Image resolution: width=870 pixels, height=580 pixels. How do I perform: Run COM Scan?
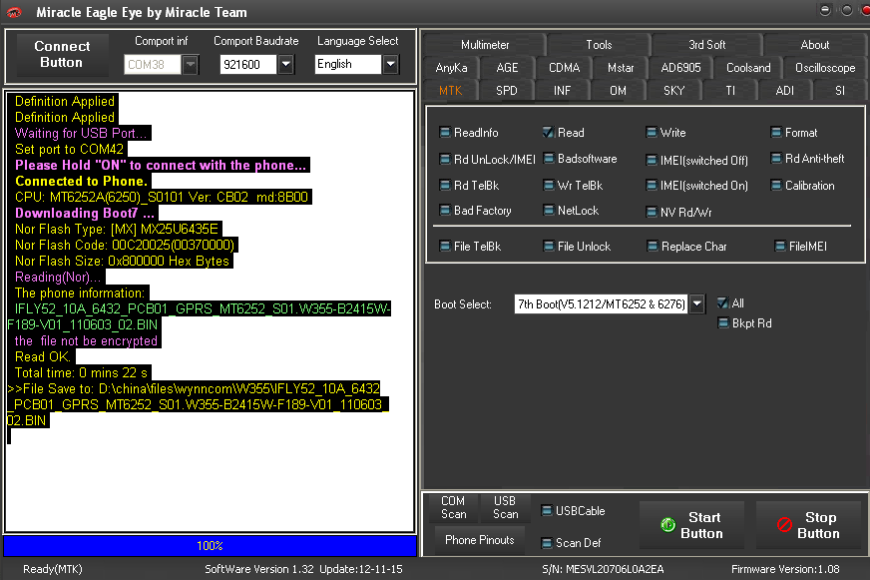pos(453,507)
